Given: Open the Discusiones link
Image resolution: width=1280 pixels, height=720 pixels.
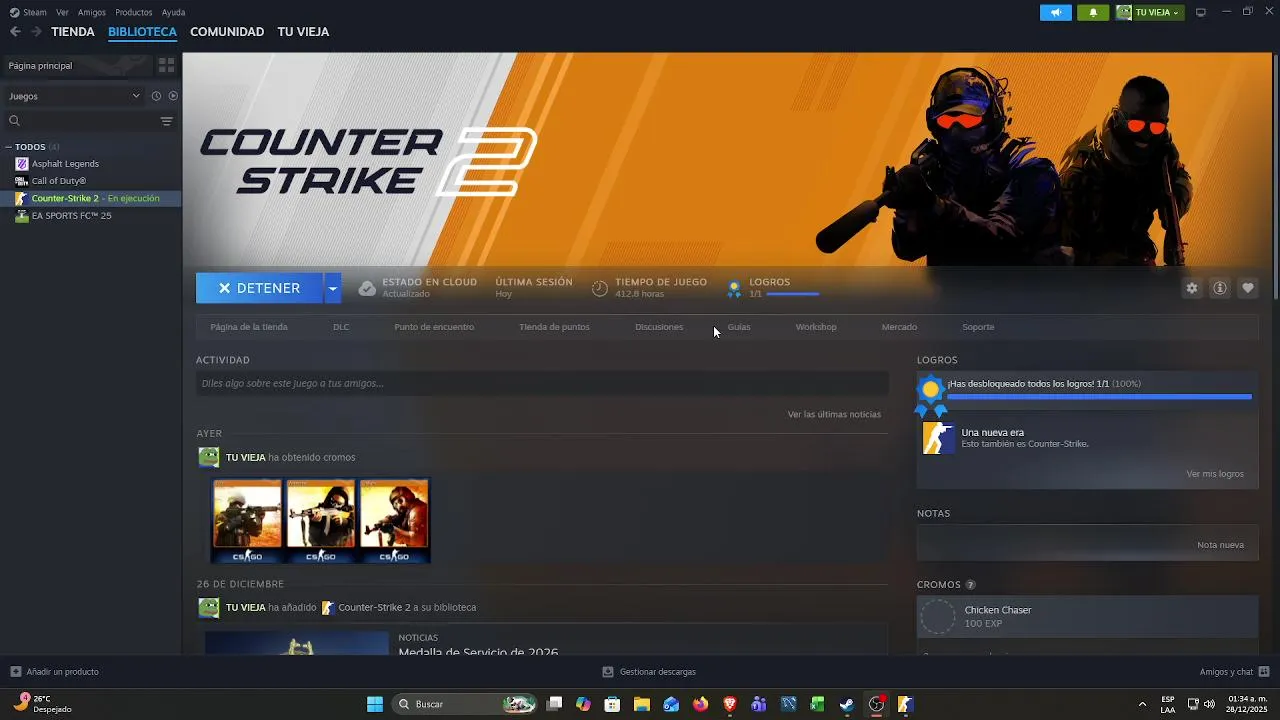Looking at the screenshot, I should pos(659,327).
